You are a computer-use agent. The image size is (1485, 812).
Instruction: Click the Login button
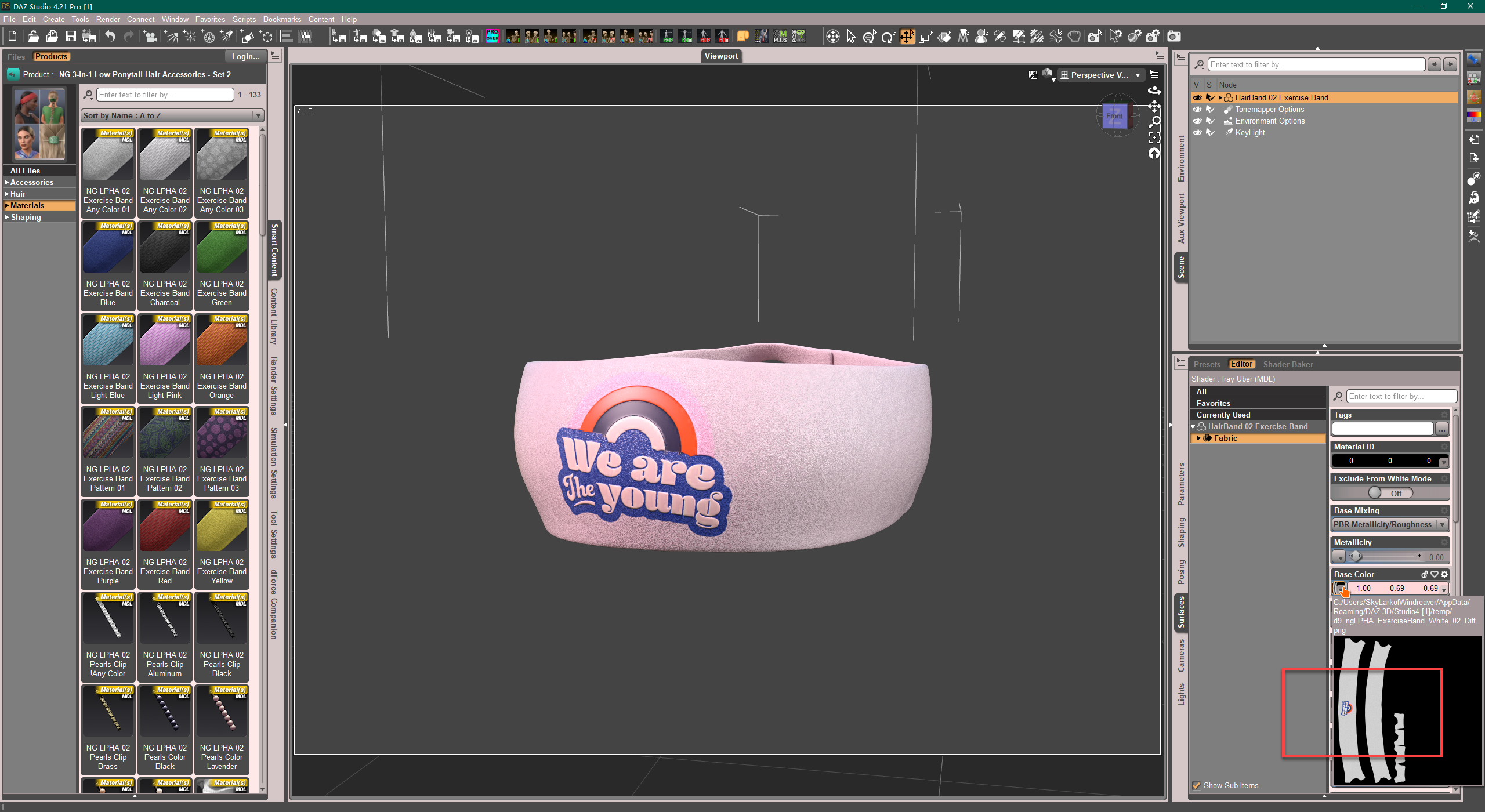(x=245, y=56)
